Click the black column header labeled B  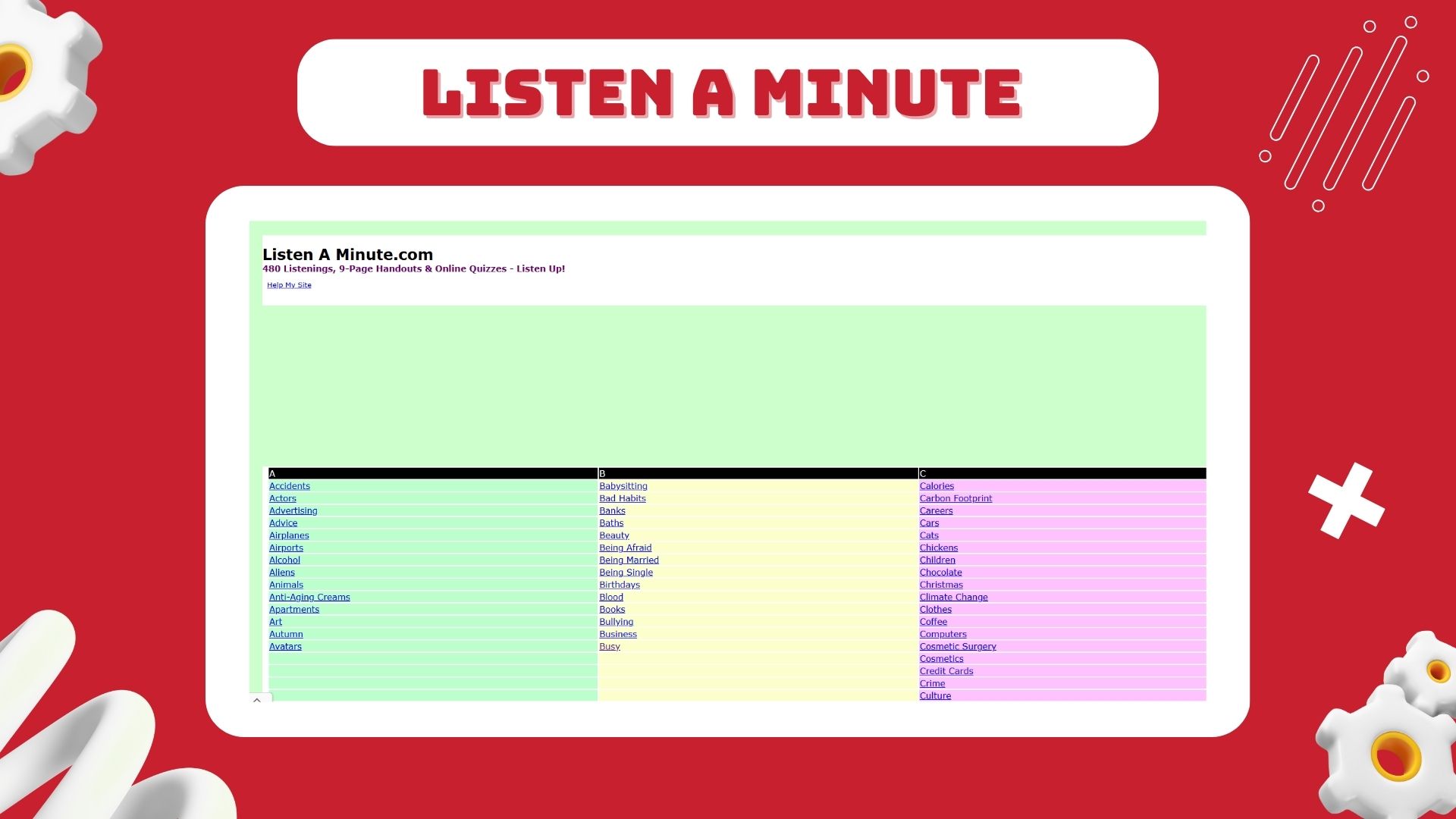point(601,472)
